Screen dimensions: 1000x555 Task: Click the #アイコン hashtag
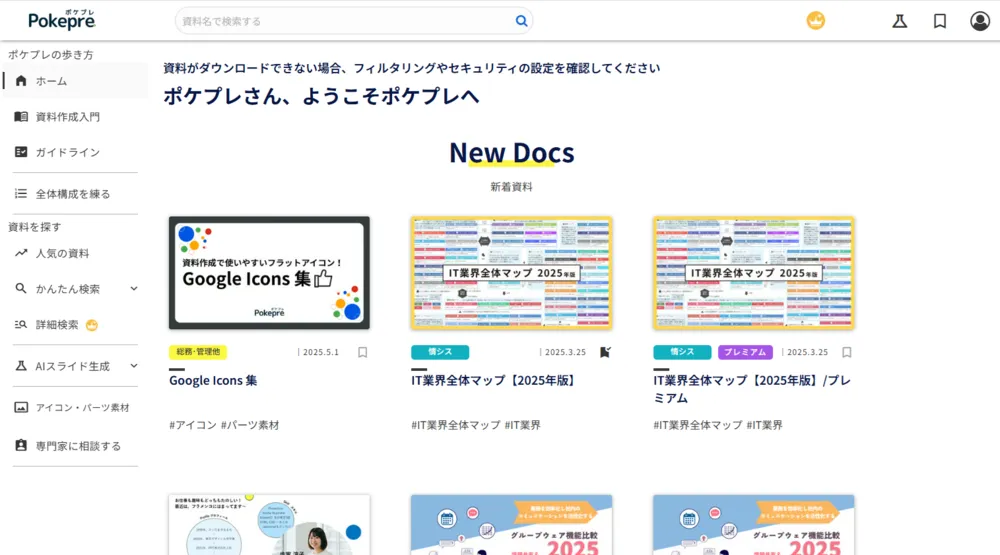193,425
